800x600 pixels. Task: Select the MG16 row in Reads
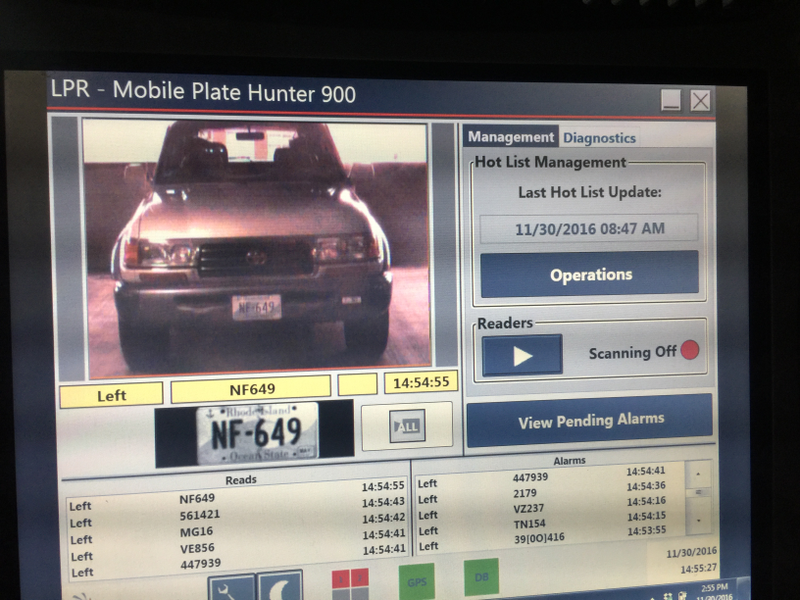click(237, 530)
